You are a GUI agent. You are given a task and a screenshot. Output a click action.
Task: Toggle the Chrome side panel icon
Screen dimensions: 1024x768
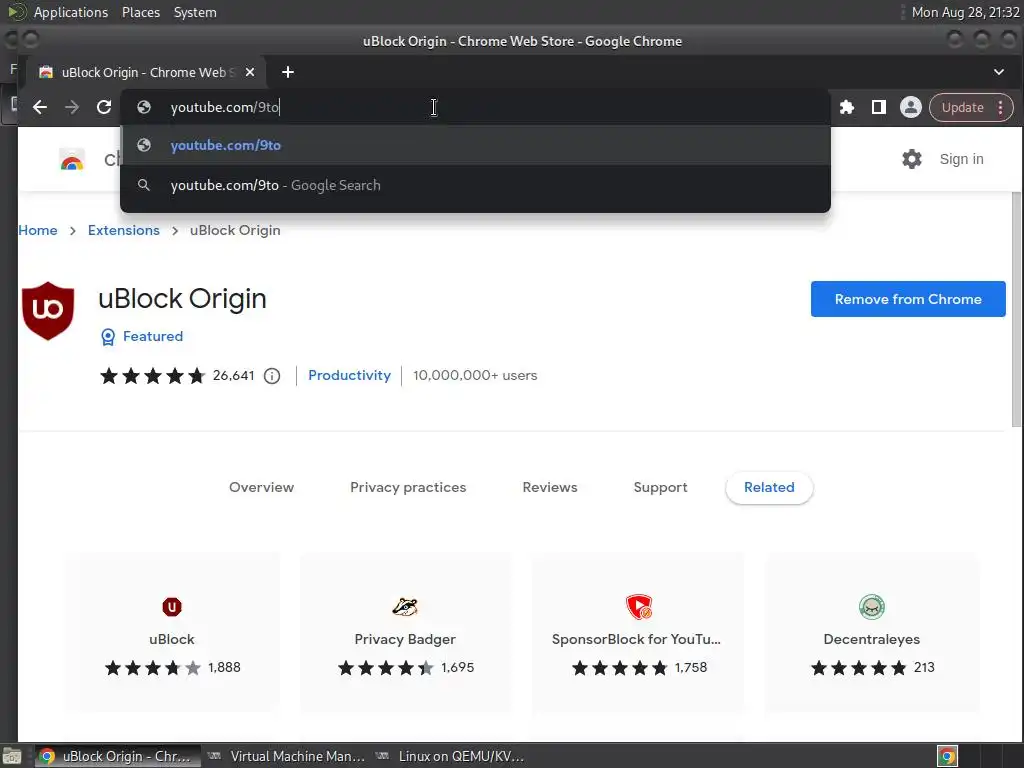(x=878, y=107)
